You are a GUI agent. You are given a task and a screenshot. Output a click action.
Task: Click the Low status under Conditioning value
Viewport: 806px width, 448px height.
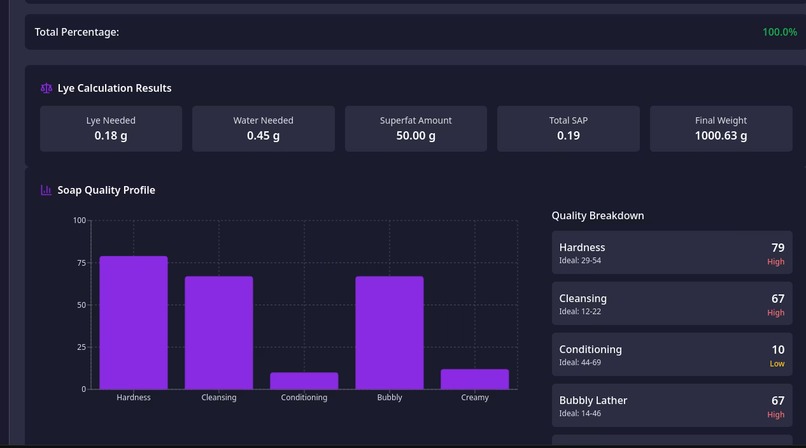click(777, 364)
